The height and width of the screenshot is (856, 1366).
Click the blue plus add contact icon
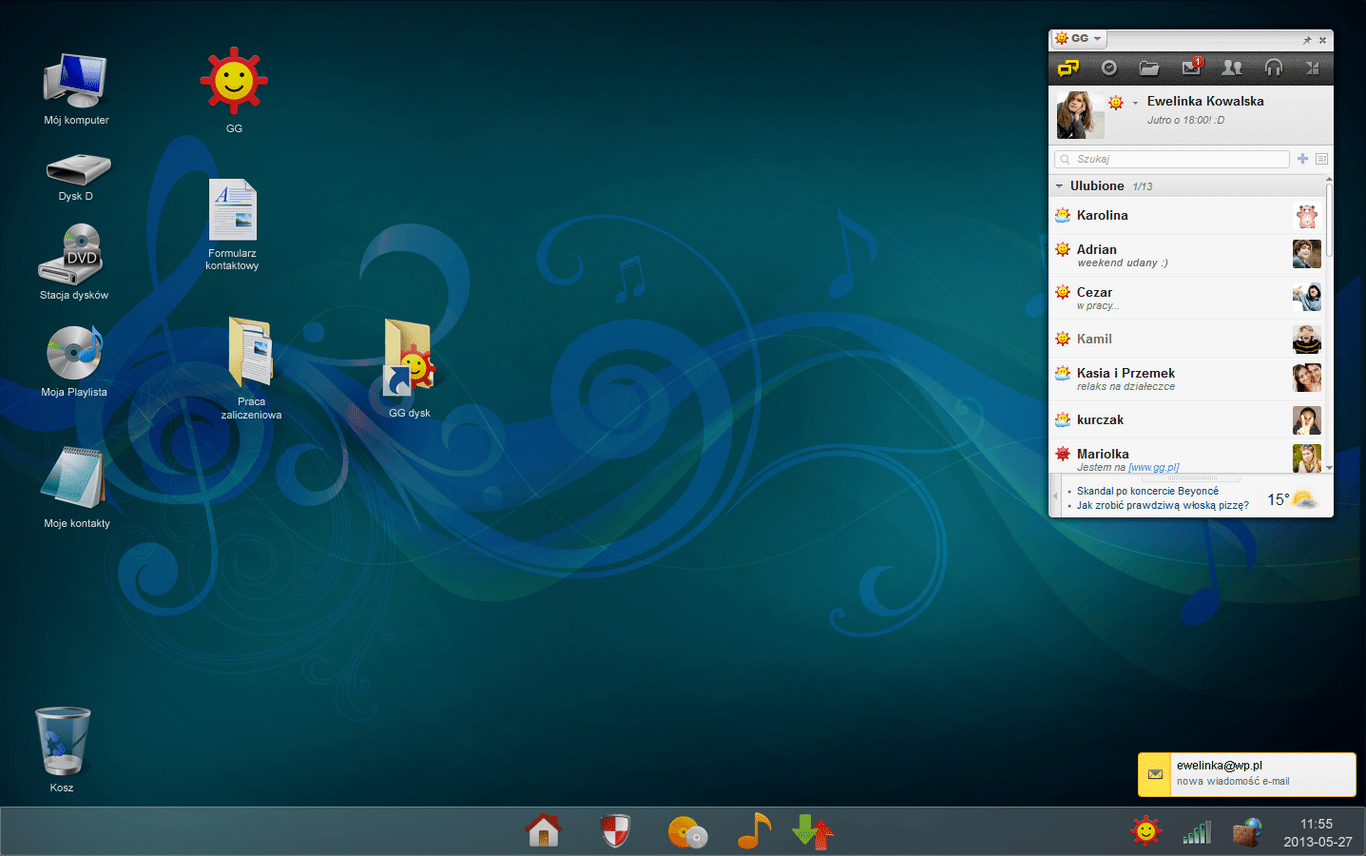(1302, 159)
